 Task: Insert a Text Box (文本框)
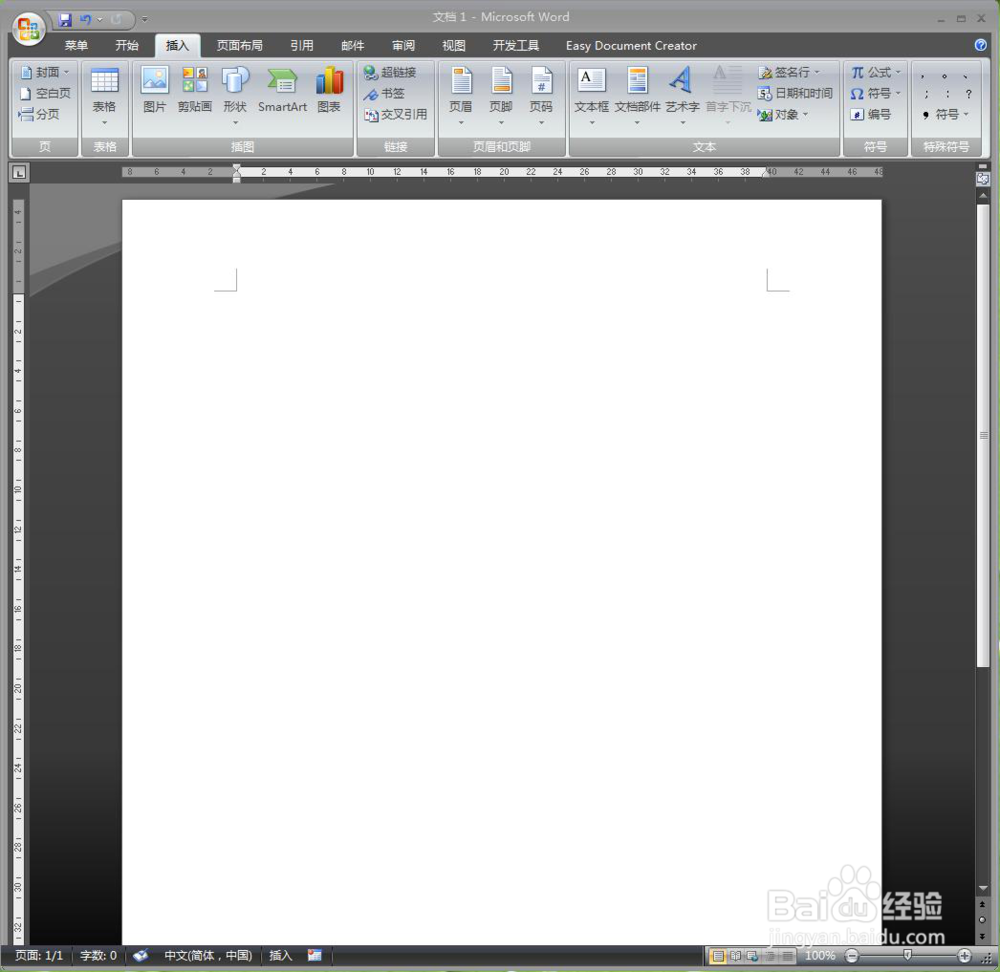click(591, 96)
